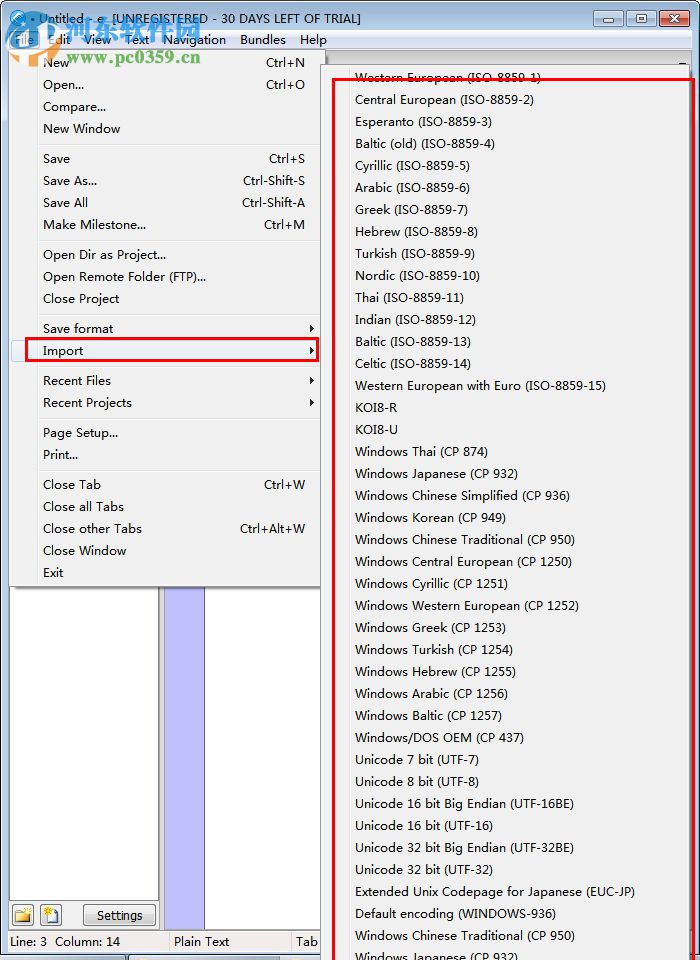The image size is (700, 960).
Task: Click the new file icon beside Settings
Action: coord(50,915)
